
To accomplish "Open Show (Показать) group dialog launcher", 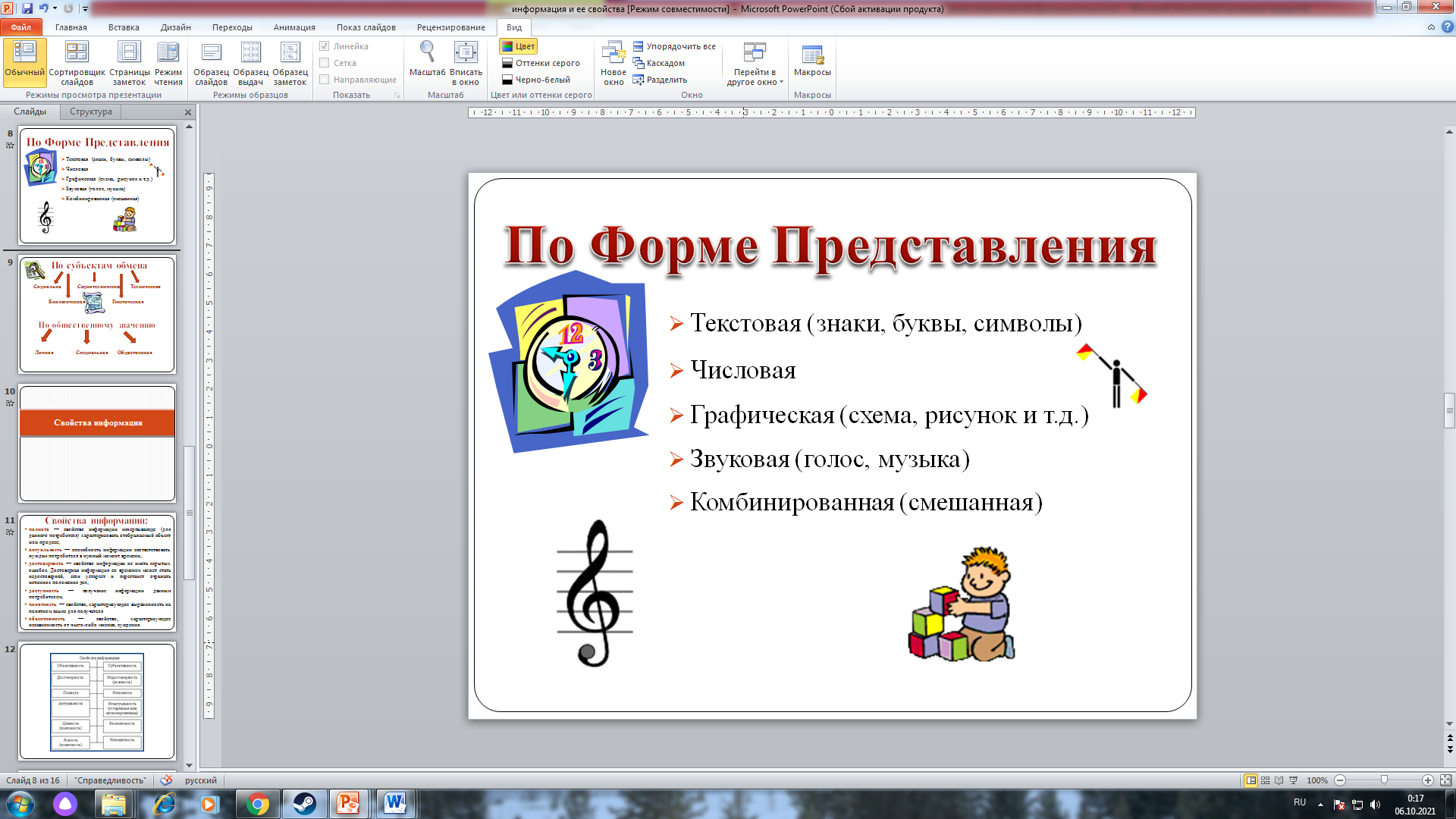I will (x=397, y=96).
